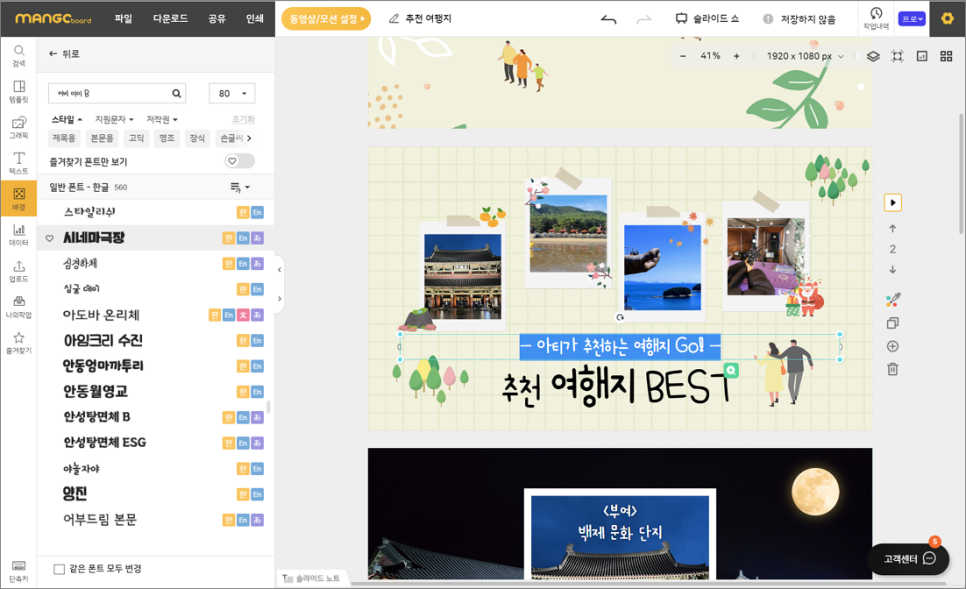Choose the 어부드림 본문 font
The image size is (966, 589).
pyautogui.click(x=100, y=520)
